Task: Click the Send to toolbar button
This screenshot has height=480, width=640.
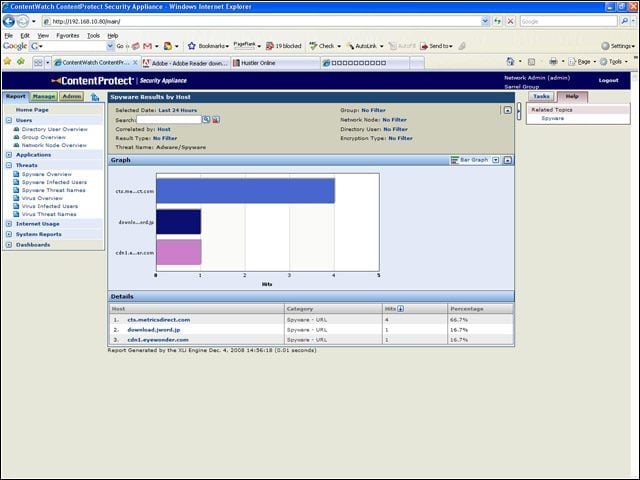Action: [x=436, y=46]
